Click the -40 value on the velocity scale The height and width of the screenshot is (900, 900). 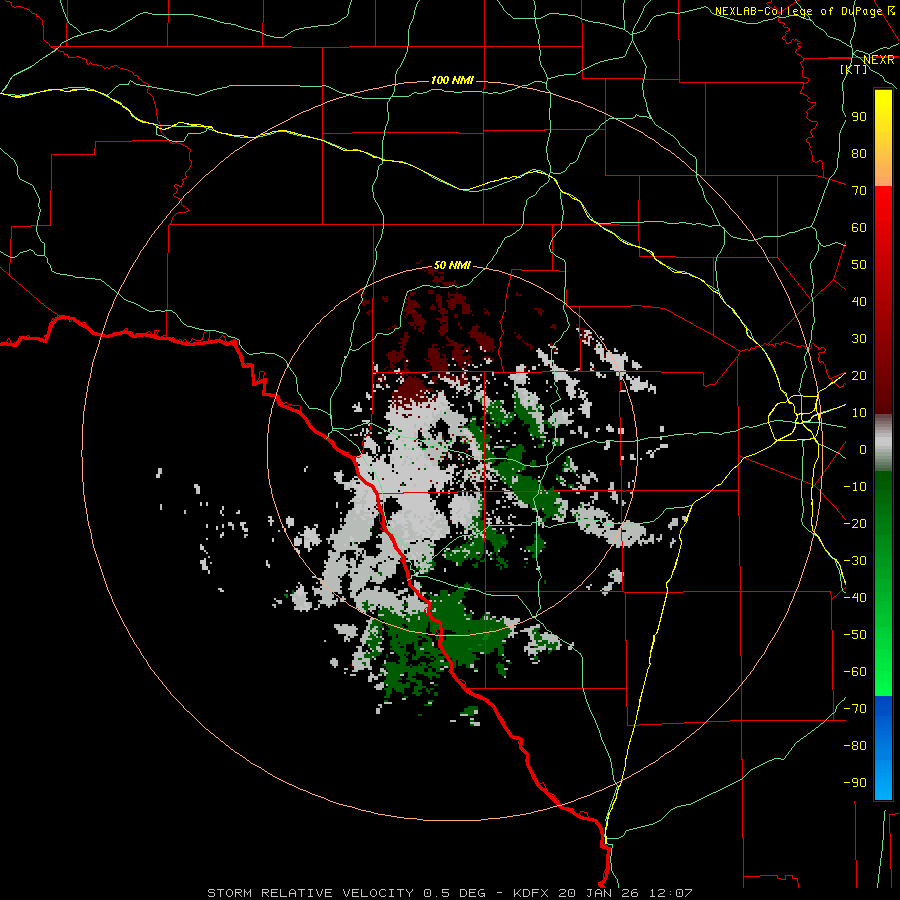coord(855,598)
